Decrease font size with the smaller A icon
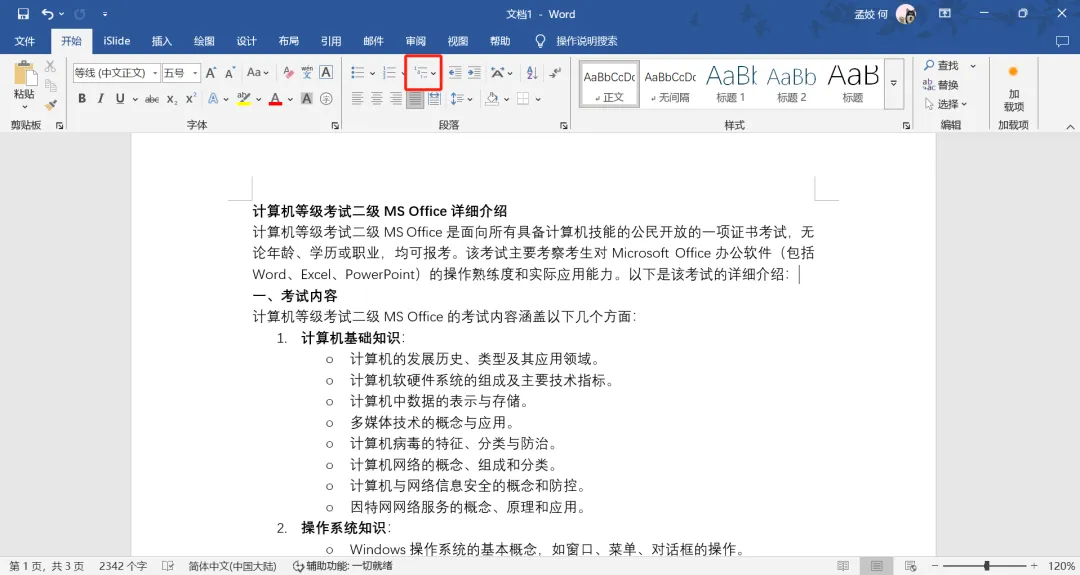 point(230,72)
